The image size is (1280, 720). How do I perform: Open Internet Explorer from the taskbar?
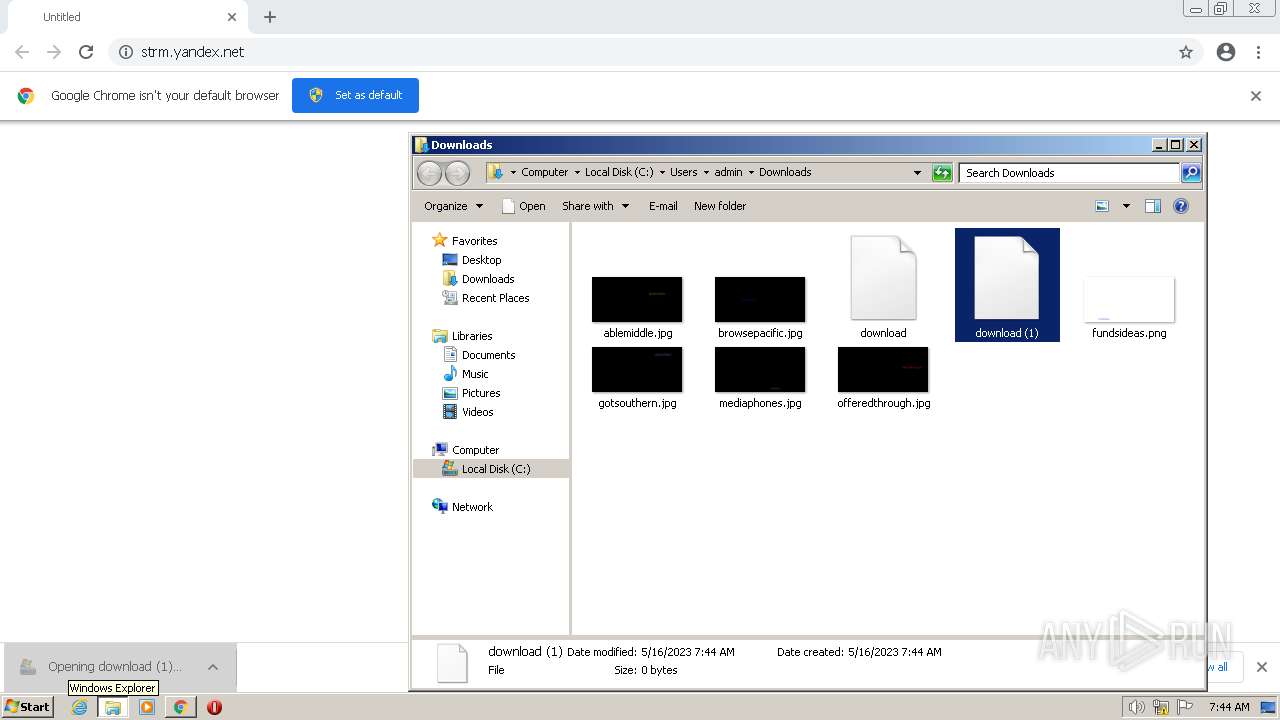80,707
